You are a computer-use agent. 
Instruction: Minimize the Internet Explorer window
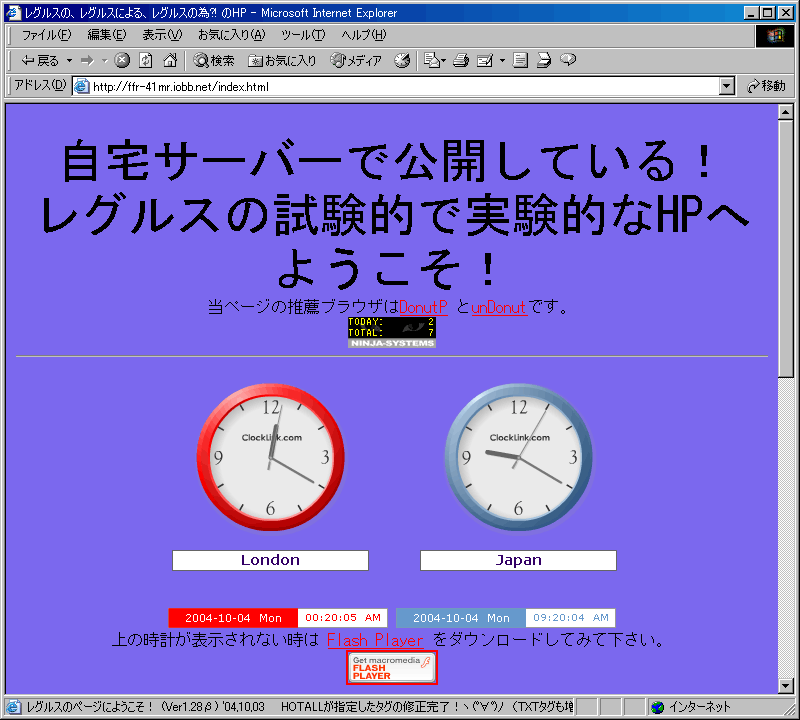tap(751, 13)
